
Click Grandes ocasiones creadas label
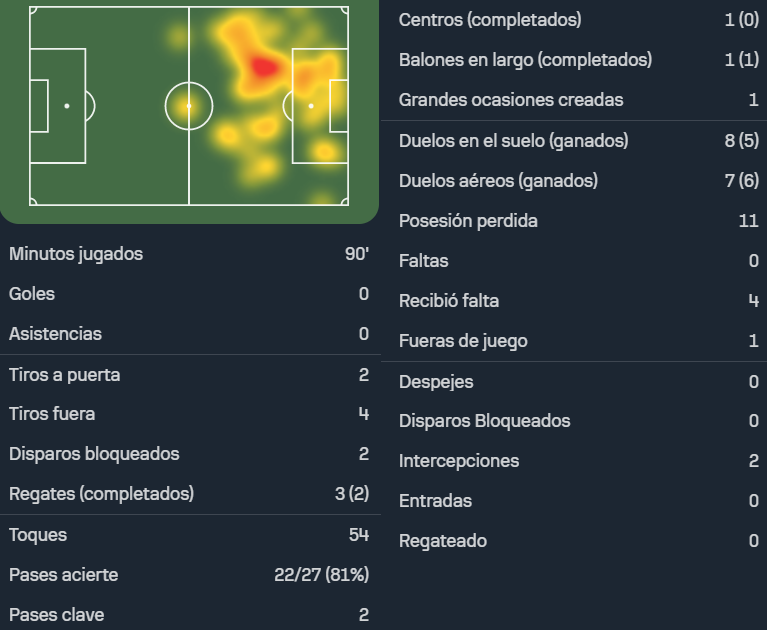(x=511, y=100)
